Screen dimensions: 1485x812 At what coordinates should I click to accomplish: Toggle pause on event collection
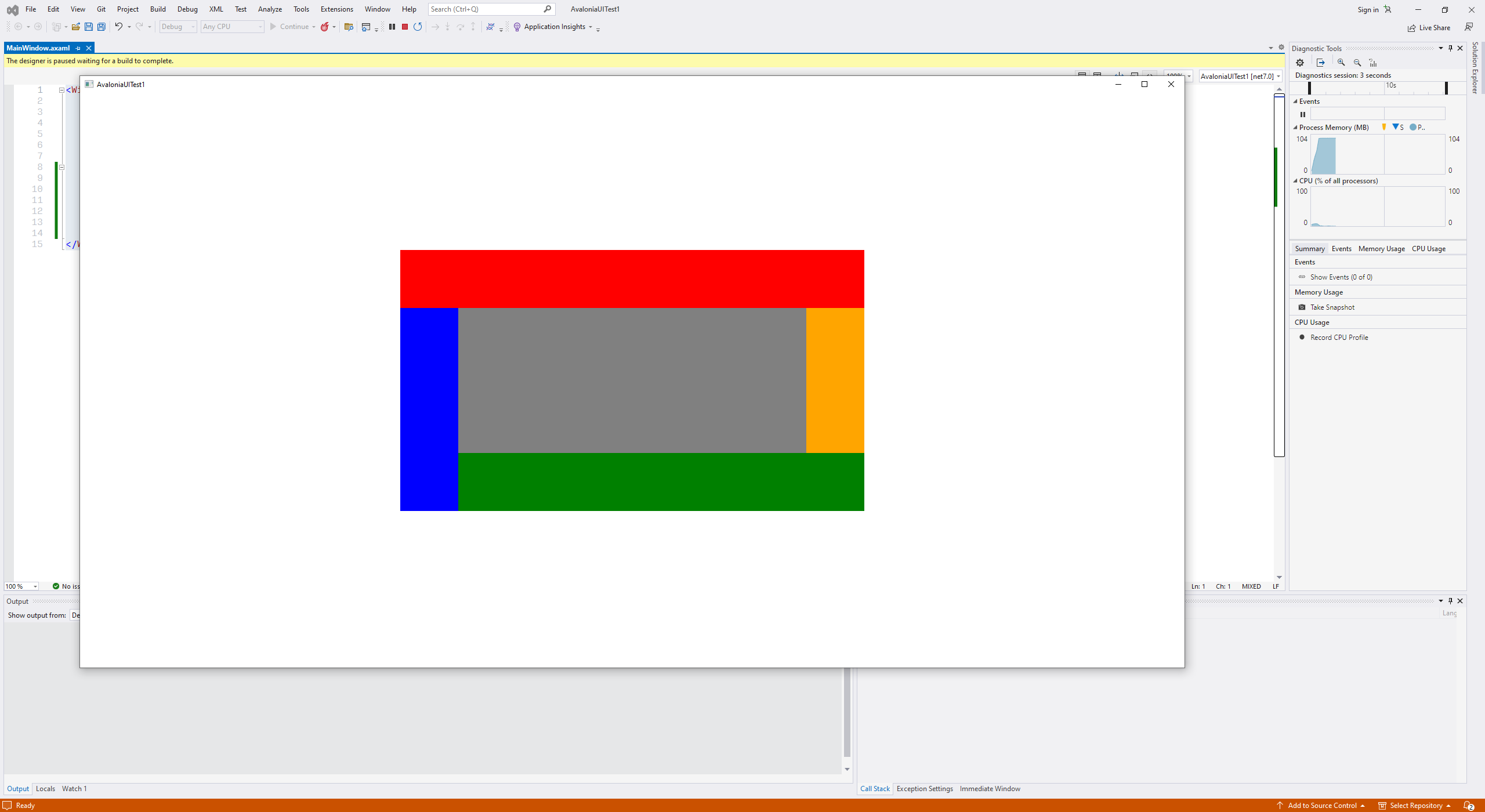[1302, 114]
